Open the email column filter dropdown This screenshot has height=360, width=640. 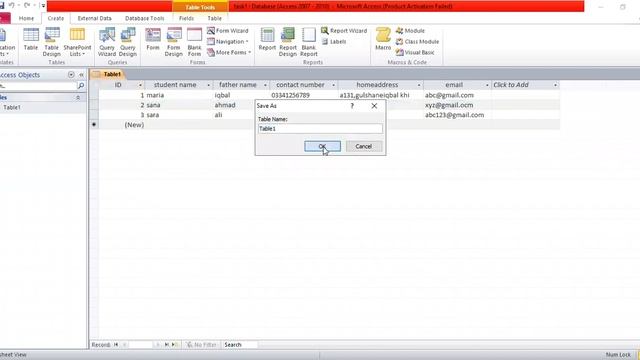487,85
